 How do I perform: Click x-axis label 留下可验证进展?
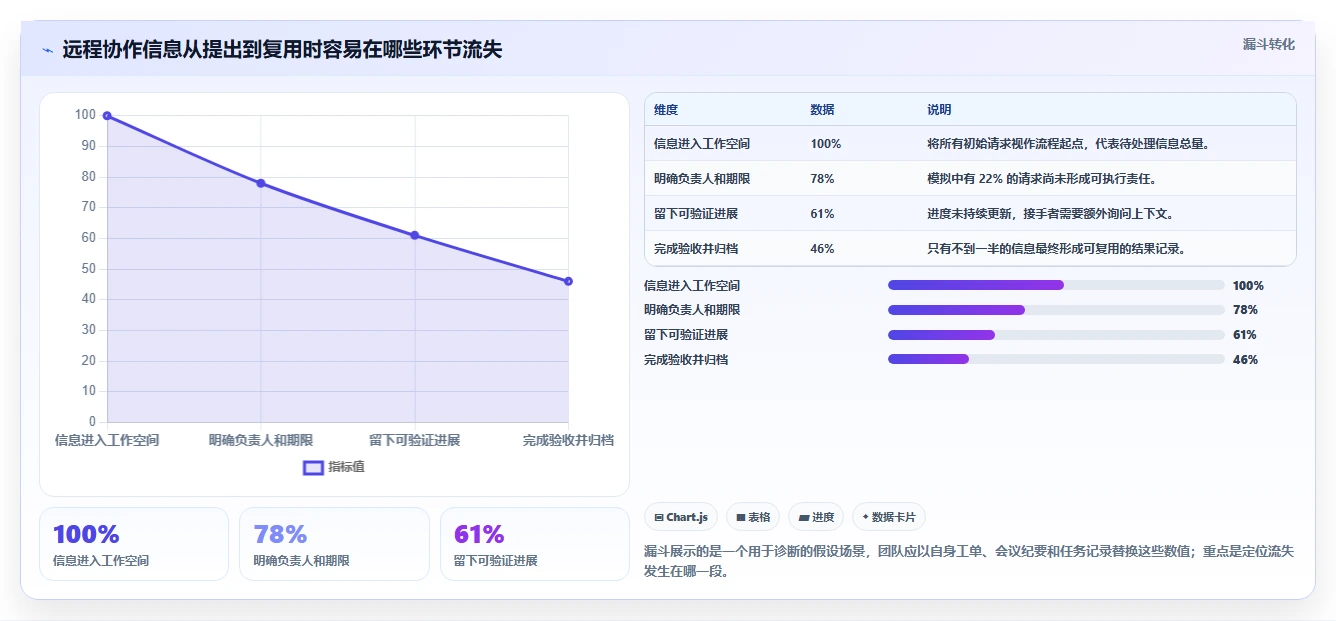tap(415, 440)
